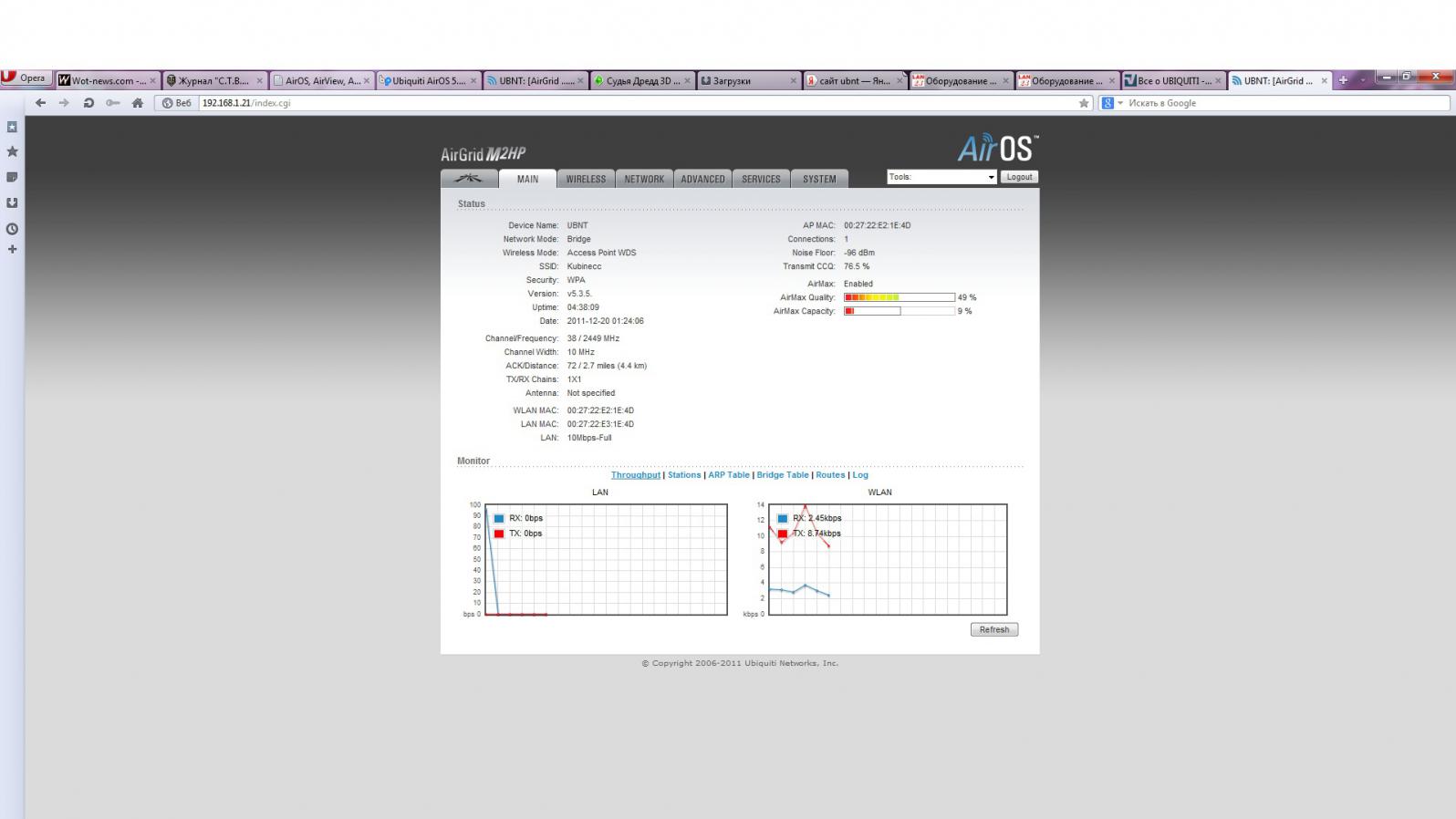This screenshot has width=1456, height=819.
Task: Open the Opera menu button
Action: pos(25,78)
